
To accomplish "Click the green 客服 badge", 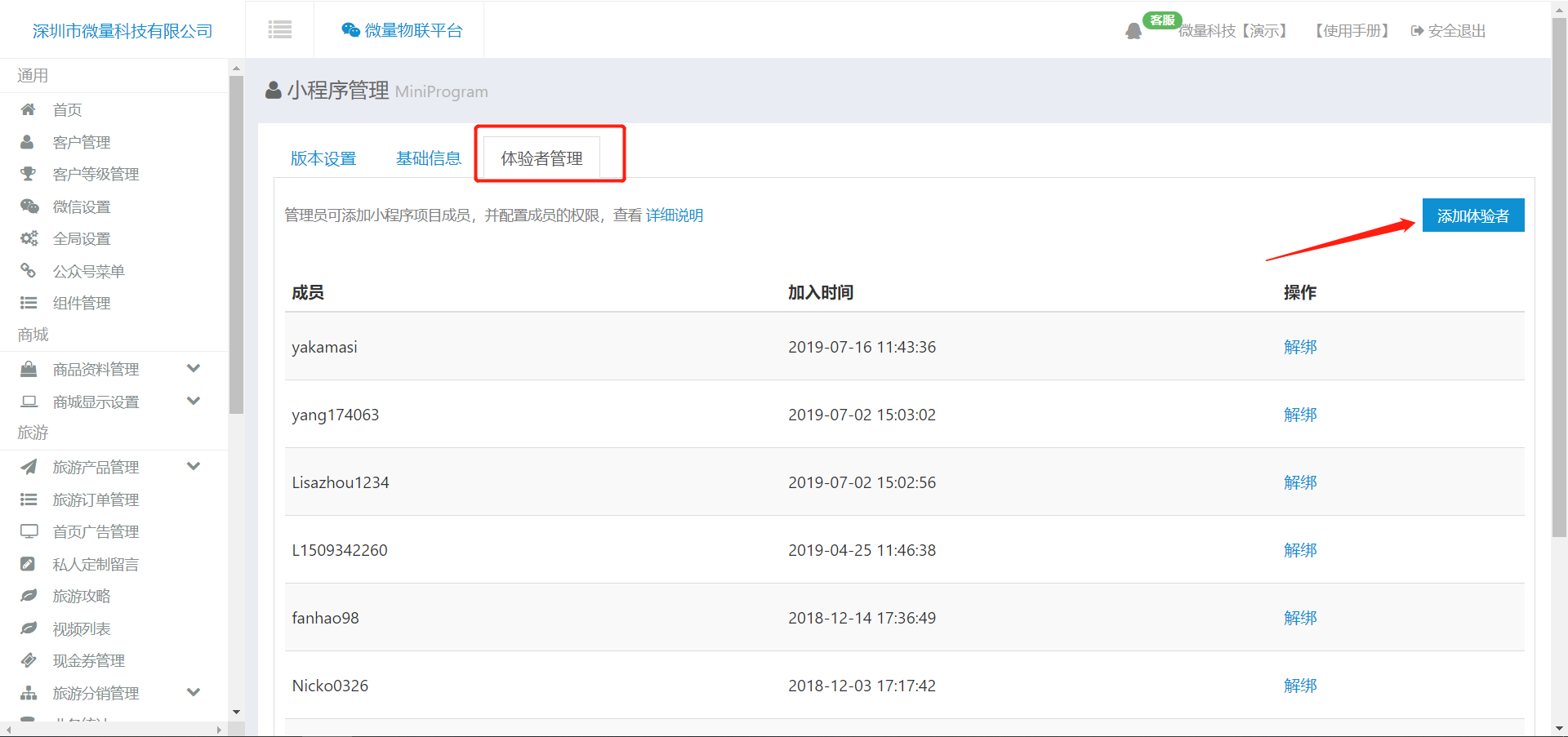I will click(x=1162, y=20).
